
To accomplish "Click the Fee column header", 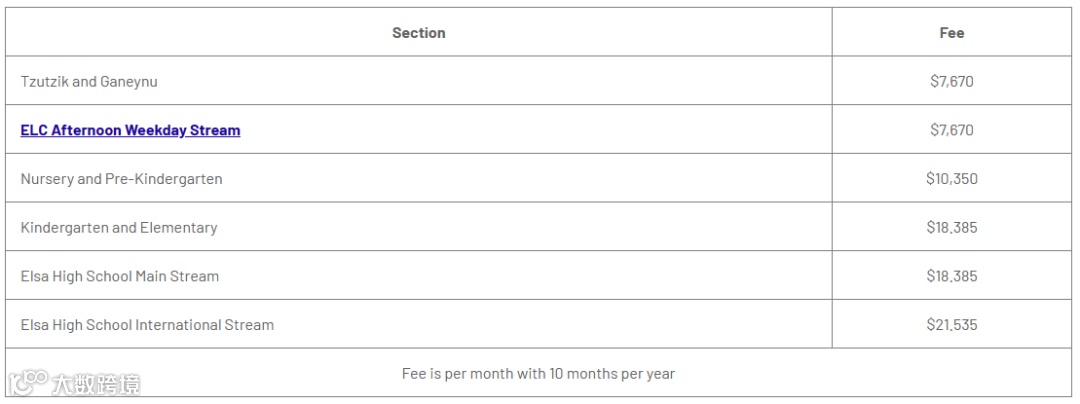I will tap(951, 33).
